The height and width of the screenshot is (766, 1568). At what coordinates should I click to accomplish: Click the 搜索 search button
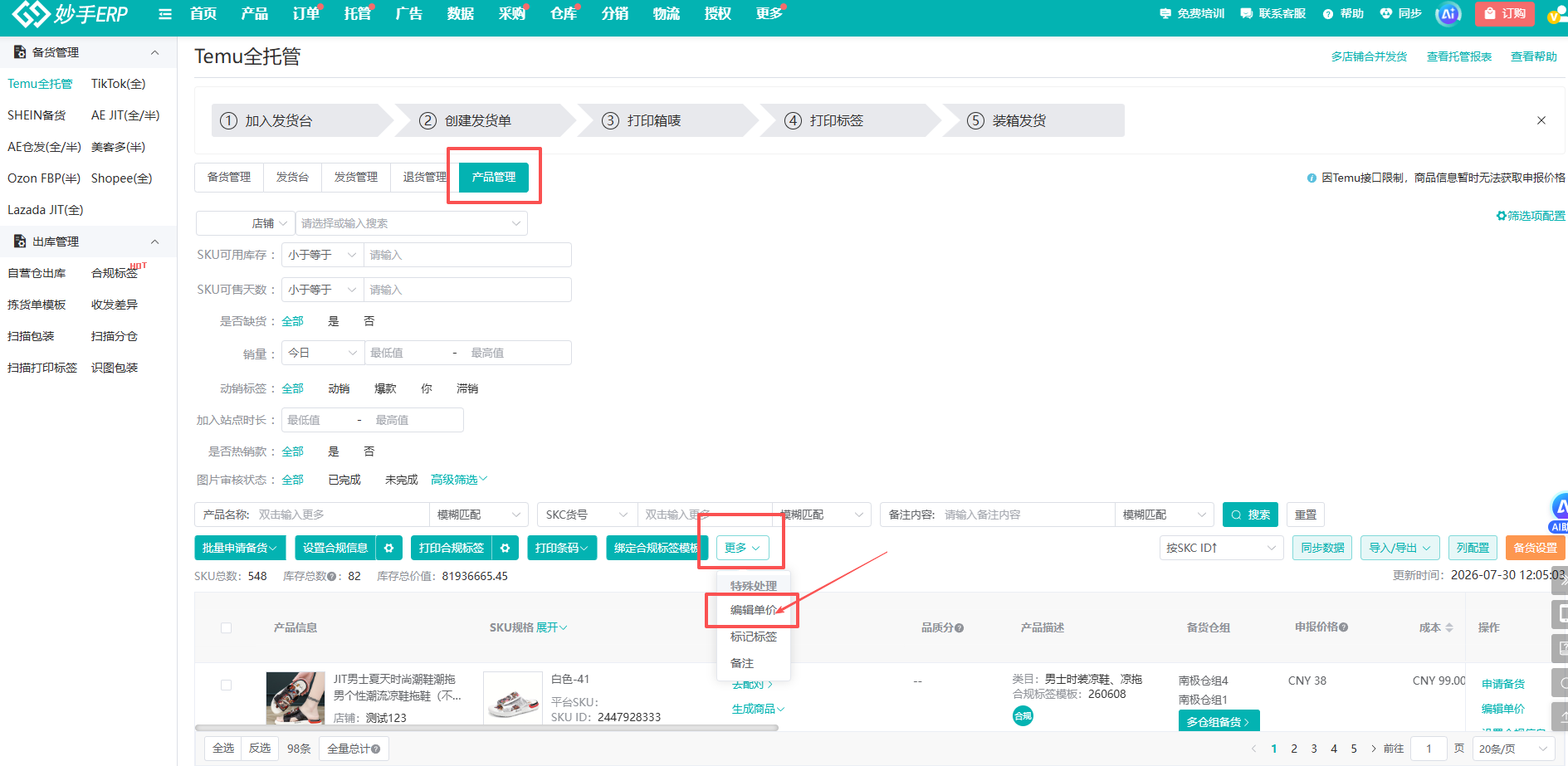(1250, 515)
